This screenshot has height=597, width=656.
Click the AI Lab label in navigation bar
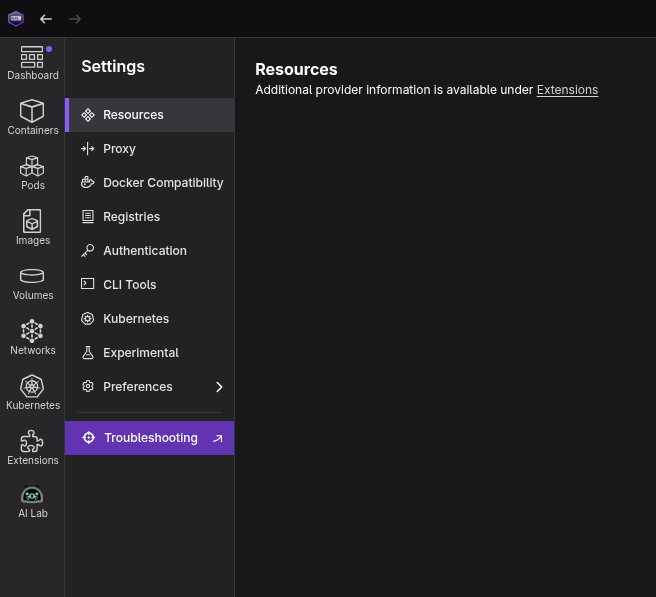pos(33,513)
